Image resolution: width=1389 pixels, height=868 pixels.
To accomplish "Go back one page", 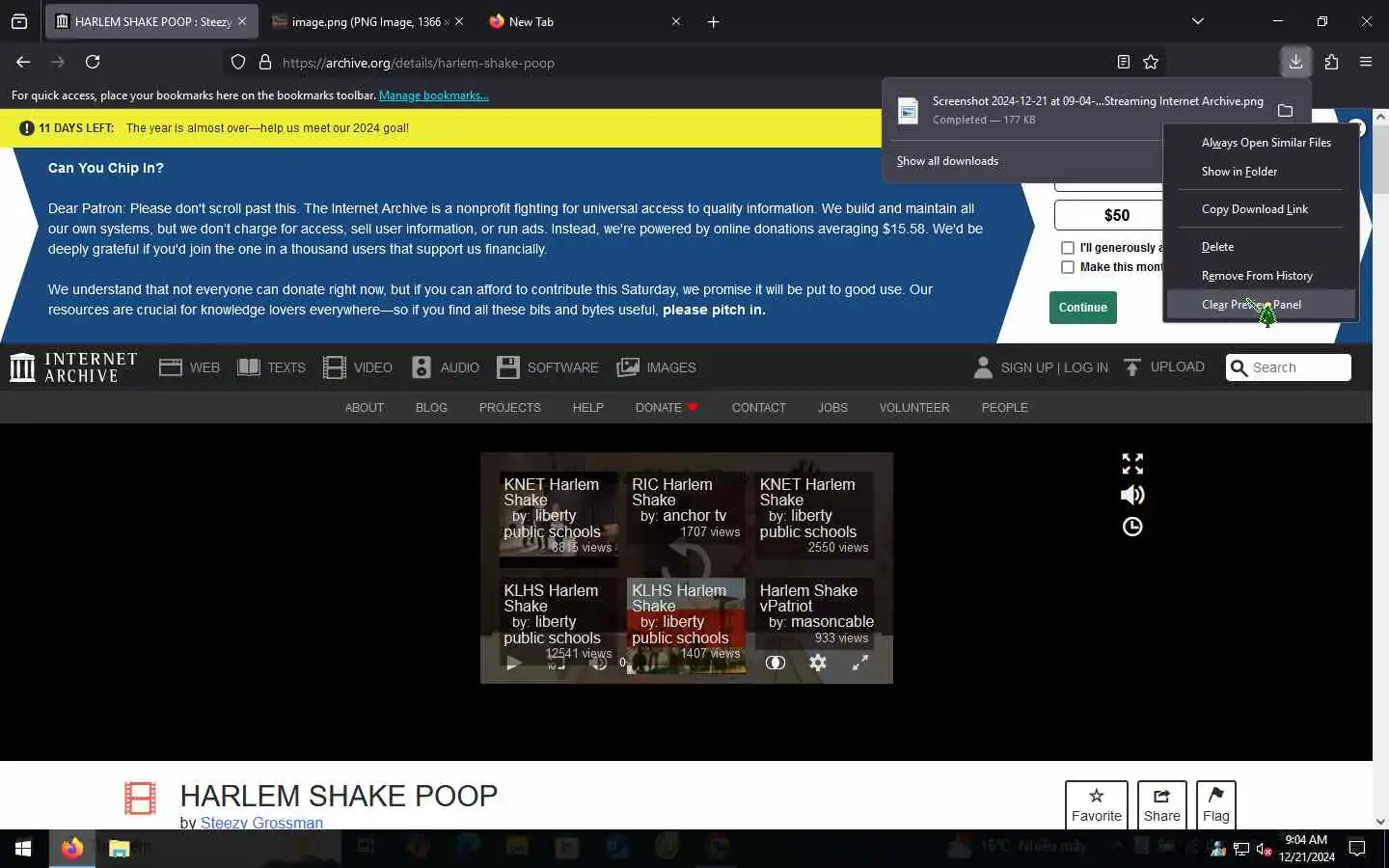I will 23,62.
